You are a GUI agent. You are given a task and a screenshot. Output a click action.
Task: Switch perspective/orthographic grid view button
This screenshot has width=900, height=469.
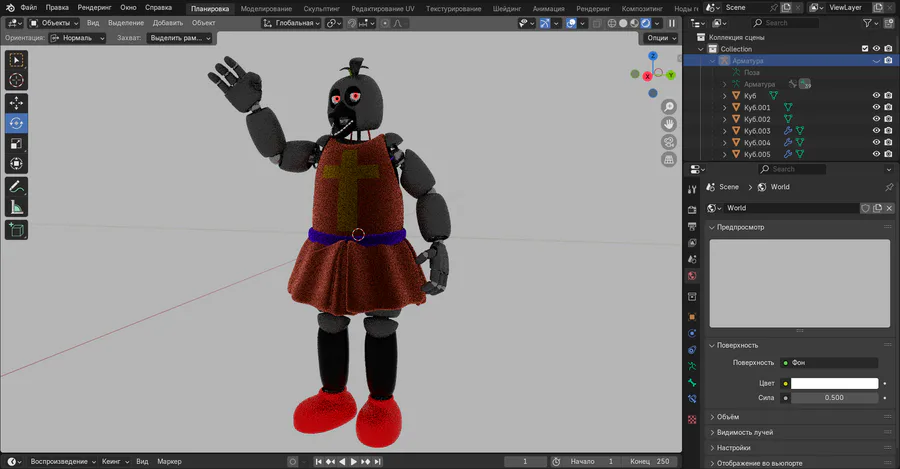pos(669,160)
